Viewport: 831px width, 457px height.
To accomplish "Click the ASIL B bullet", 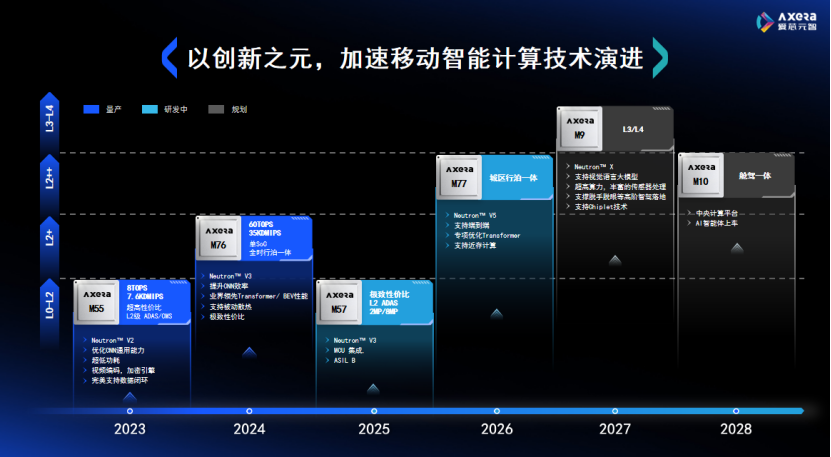I will coord(344,361).
